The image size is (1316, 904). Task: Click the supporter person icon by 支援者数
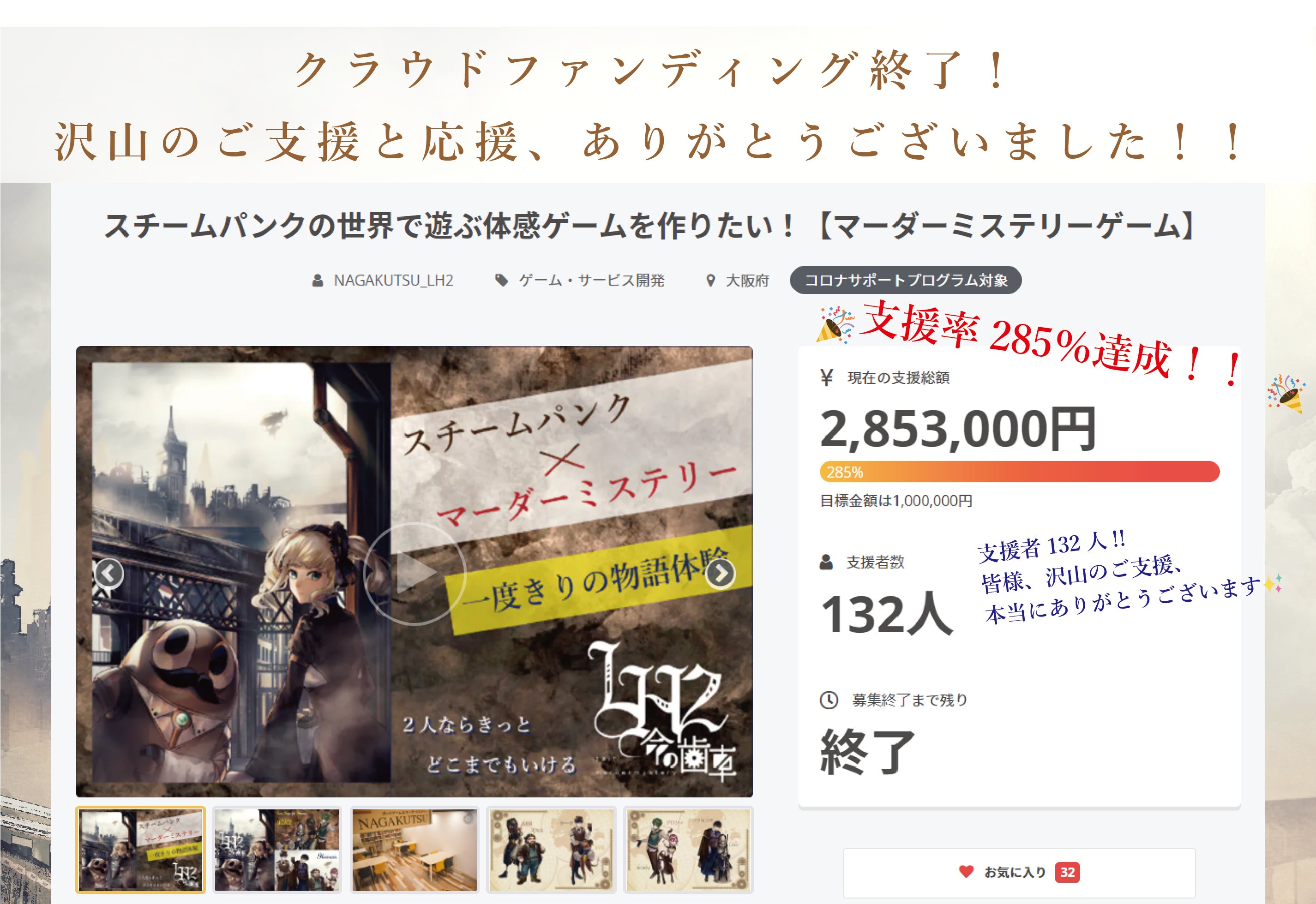tap(826, 562)
